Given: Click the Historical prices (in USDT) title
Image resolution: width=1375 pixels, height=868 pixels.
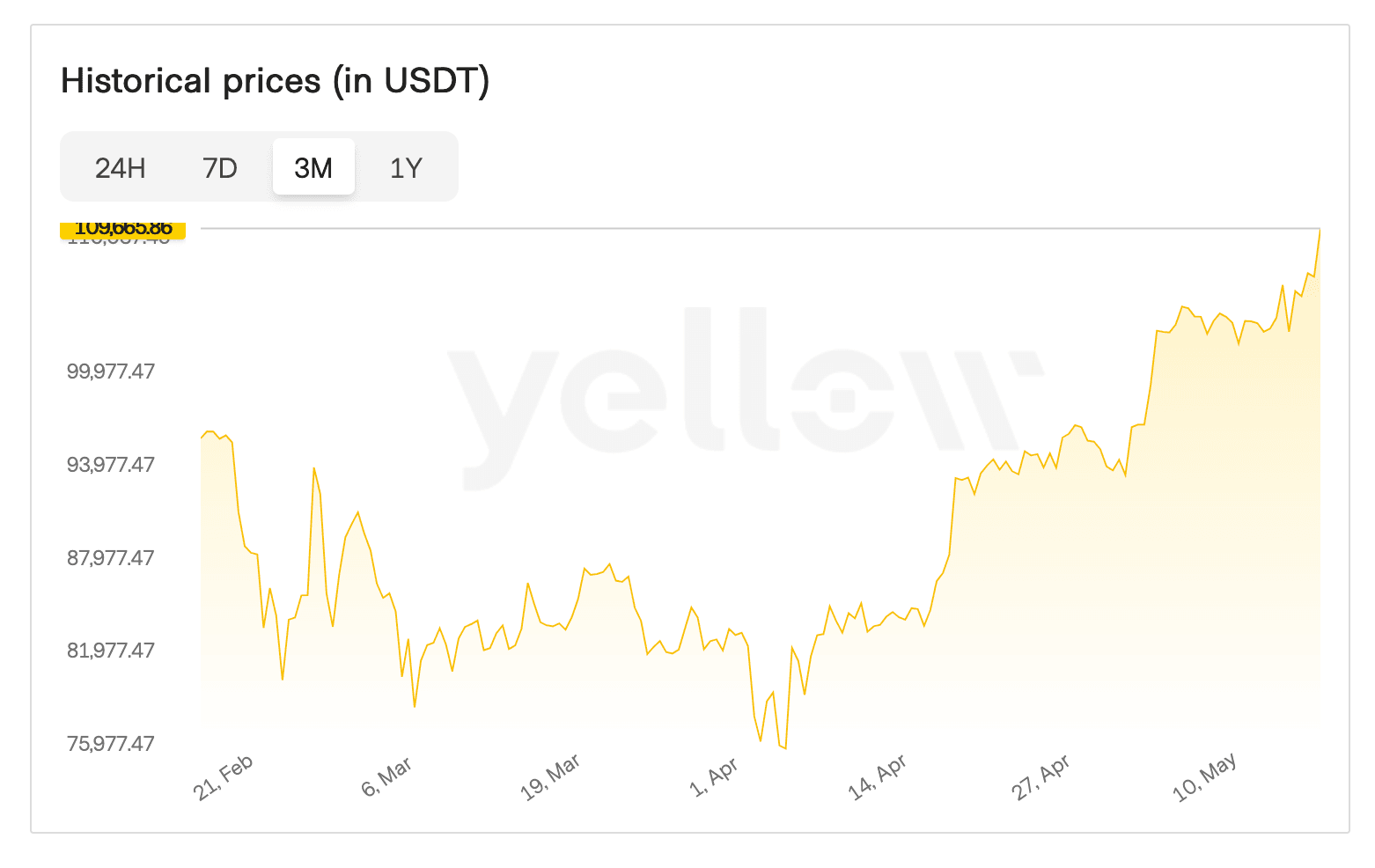Looking at the screenshot, I should pos(275,80).
